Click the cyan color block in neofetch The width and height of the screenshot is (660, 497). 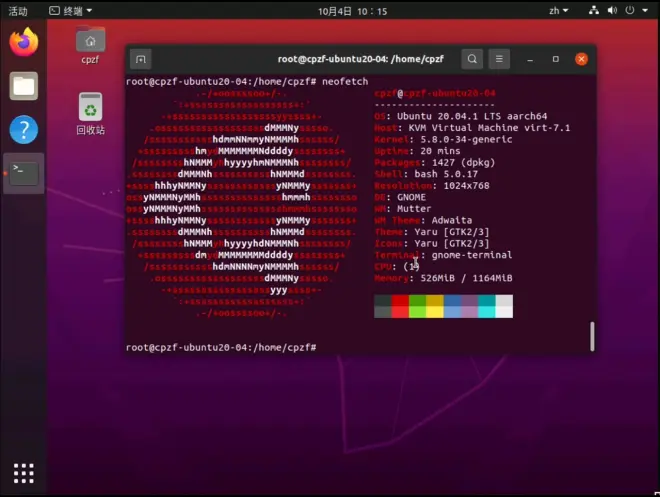487,306
